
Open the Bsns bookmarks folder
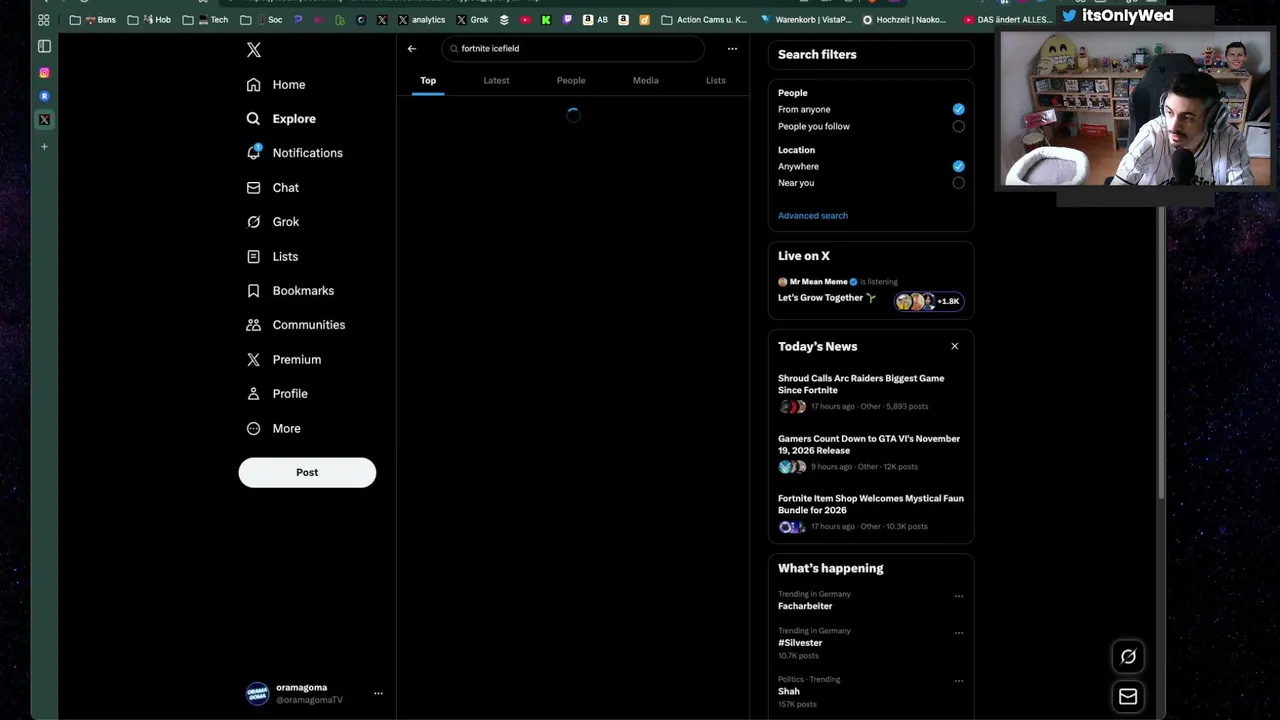click(92, 20)
